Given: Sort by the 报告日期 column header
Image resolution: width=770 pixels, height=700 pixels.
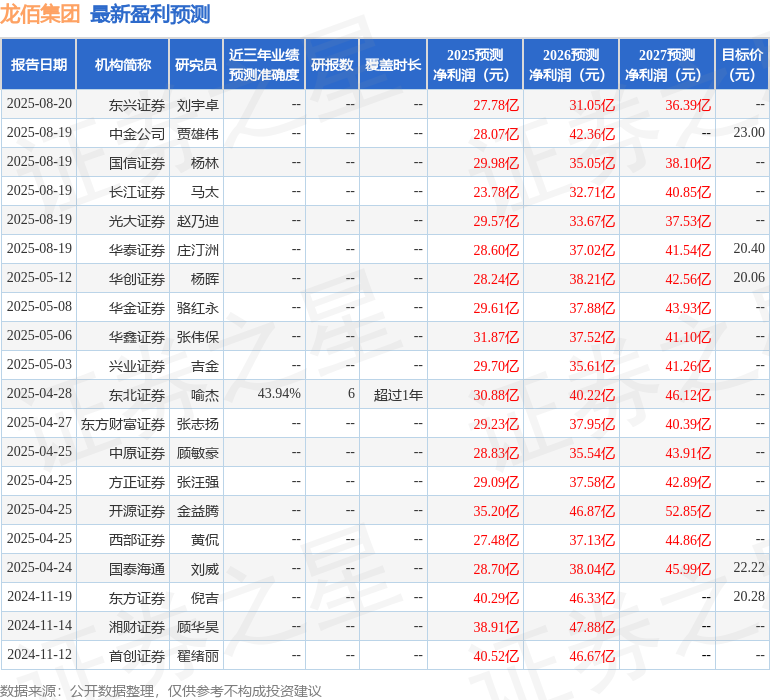Looking at the screenshot, I should (39, 65).
